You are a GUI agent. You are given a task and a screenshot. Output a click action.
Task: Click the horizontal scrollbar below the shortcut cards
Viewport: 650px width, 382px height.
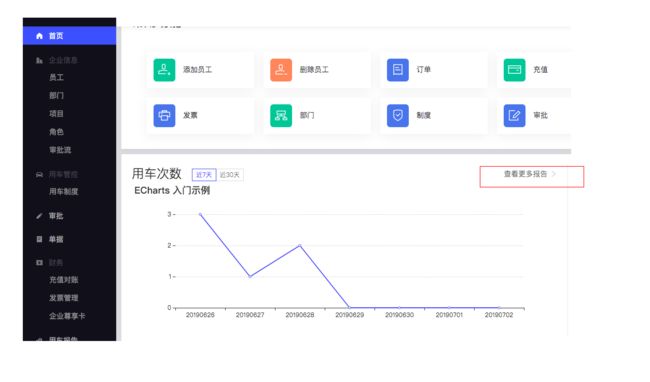pyautogui.click(x=346, y=152)
